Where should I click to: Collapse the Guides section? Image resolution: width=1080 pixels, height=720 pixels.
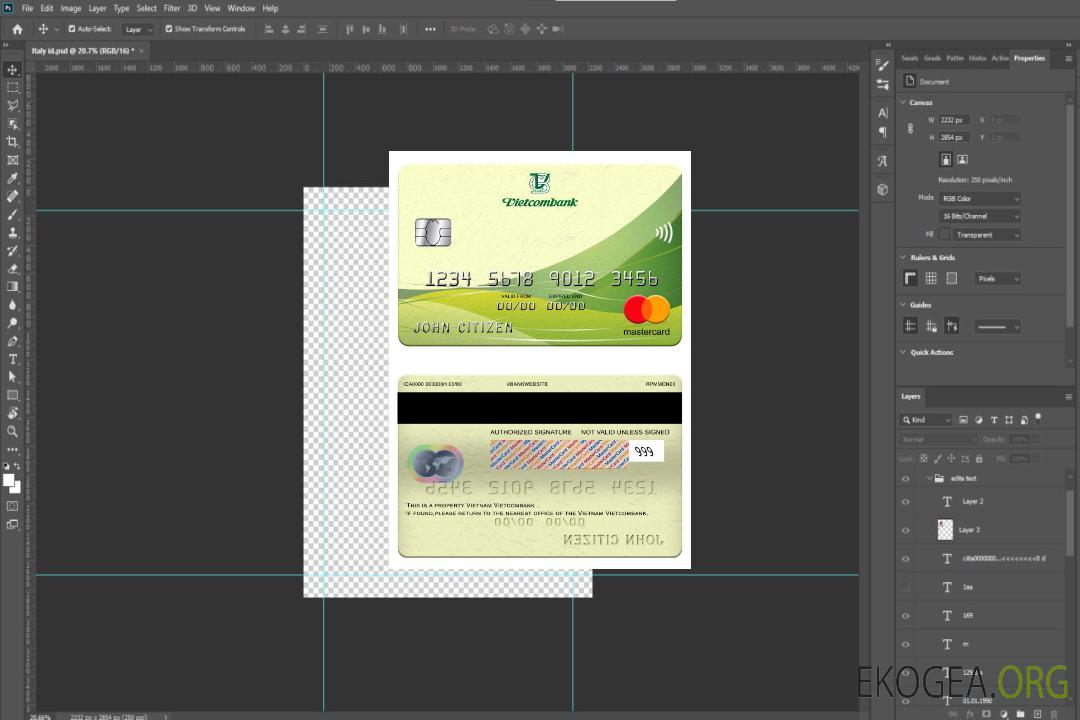coord(903,305)
